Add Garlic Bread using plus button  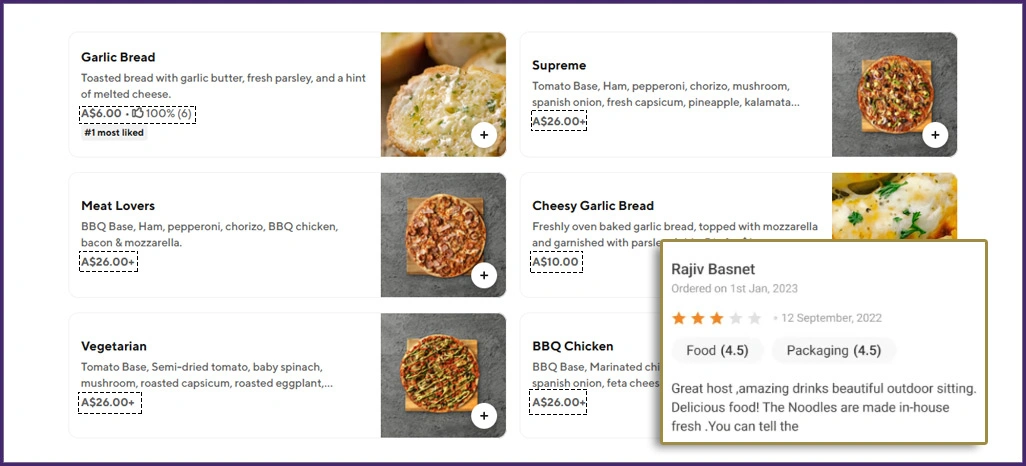coord(484,134)
